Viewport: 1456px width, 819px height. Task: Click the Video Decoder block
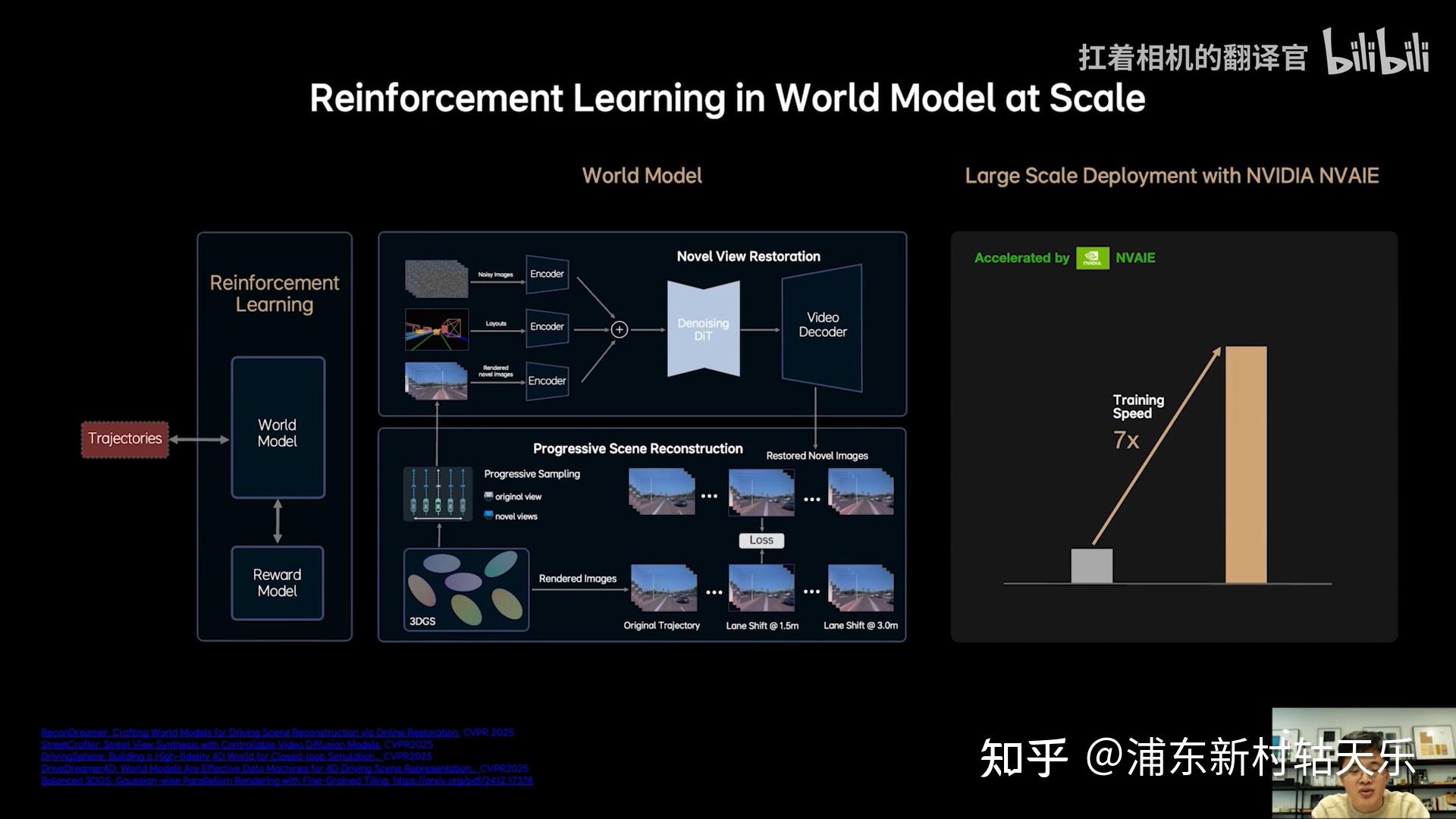pos(822,326)
